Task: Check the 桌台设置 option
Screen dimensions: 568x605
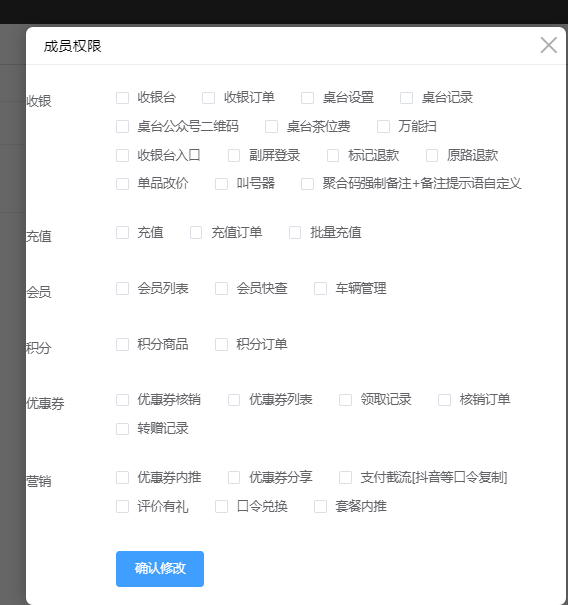Action: [307, 98]
